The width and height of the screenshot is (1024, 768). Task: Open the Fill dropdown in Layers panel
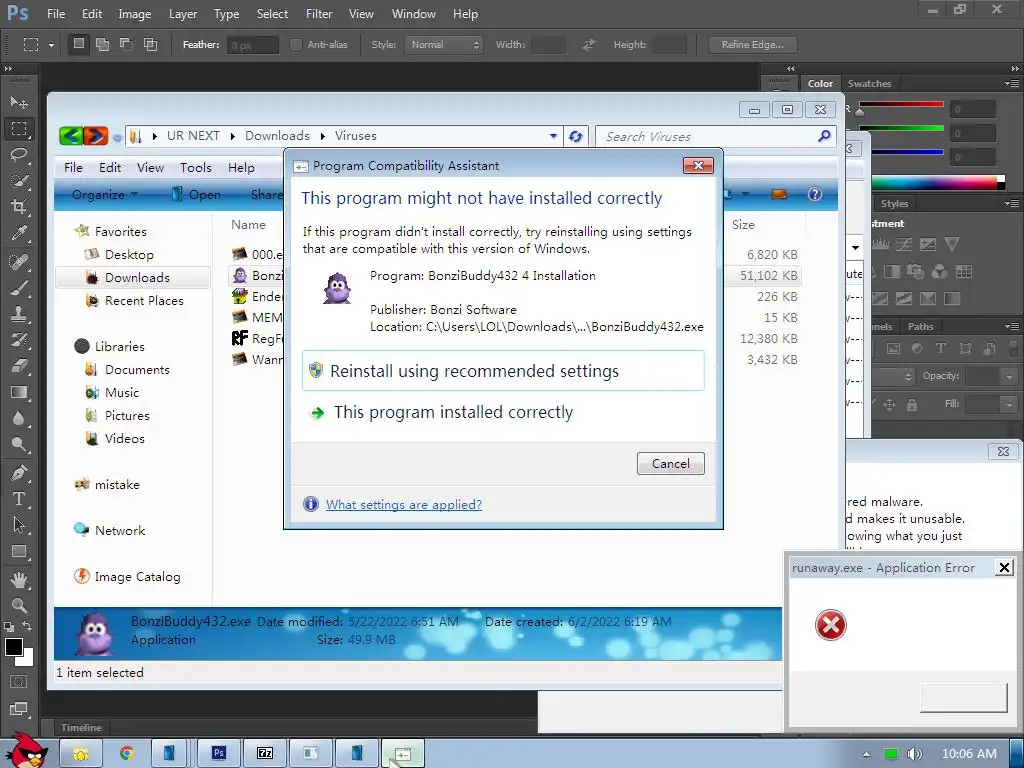(1010, 405)
